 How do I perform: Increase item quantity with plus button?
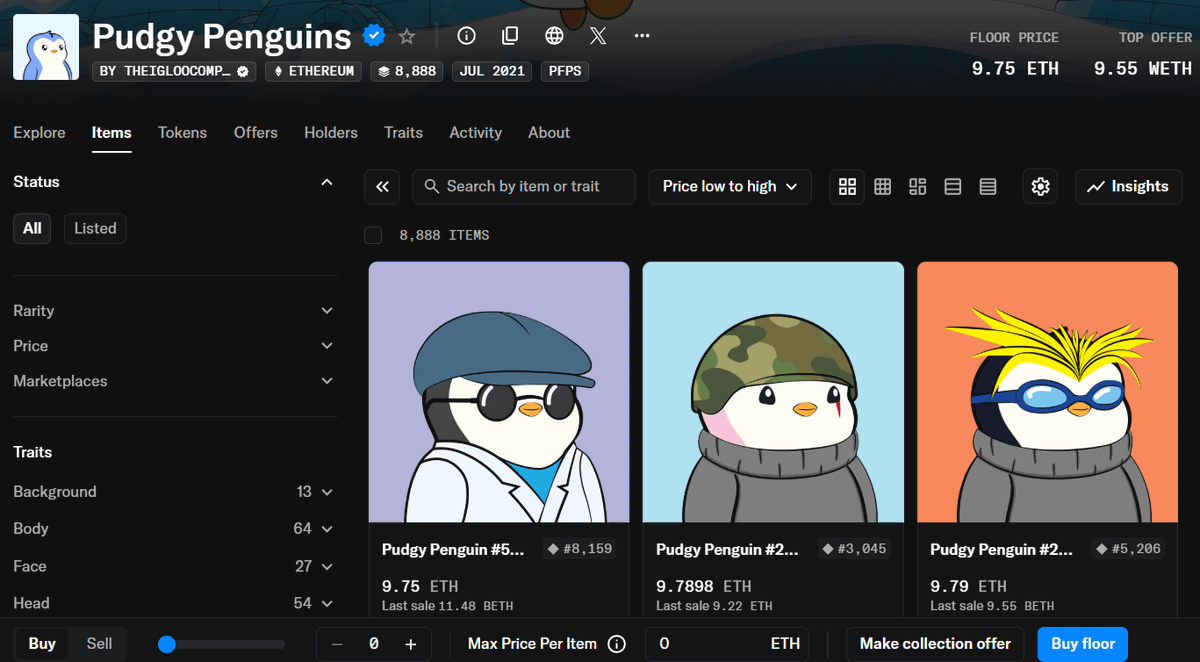411,644
